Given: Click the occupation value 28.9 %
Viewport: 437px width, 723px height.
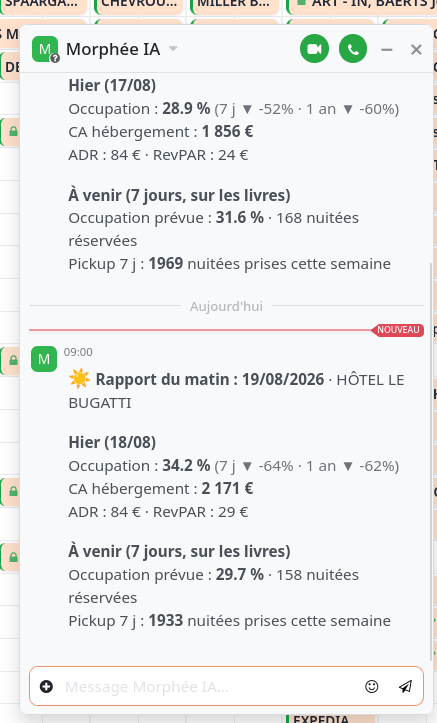Looking at the screenshot, I should tap(186, 108).
